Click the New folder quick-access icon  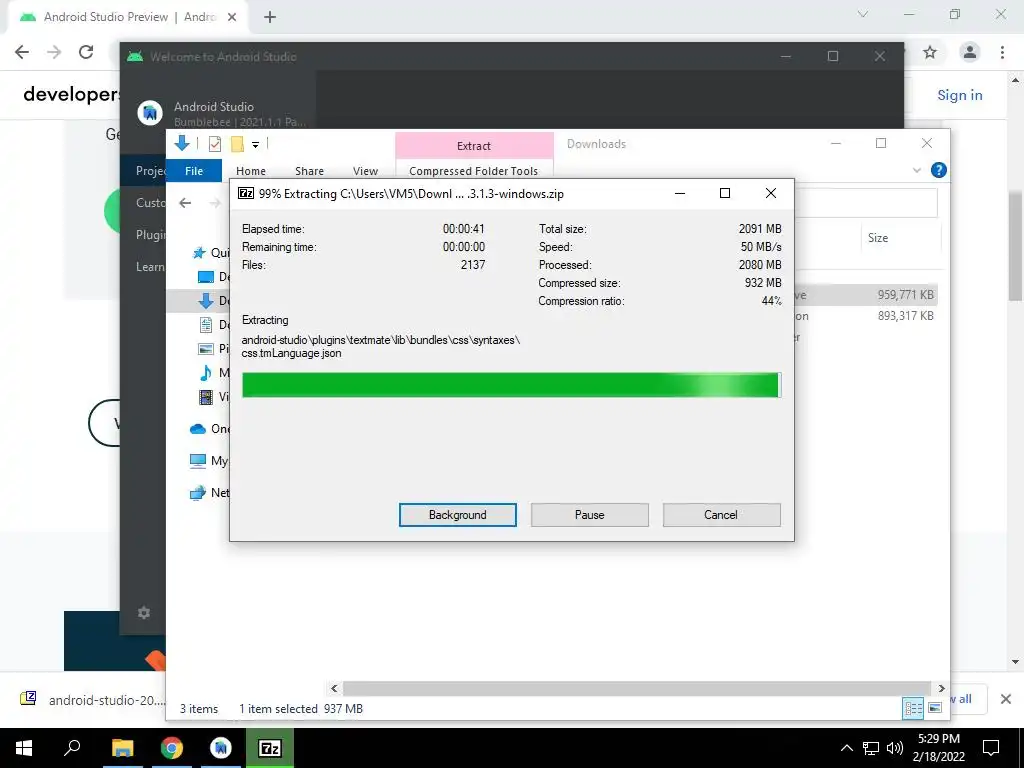pos(237,144)
